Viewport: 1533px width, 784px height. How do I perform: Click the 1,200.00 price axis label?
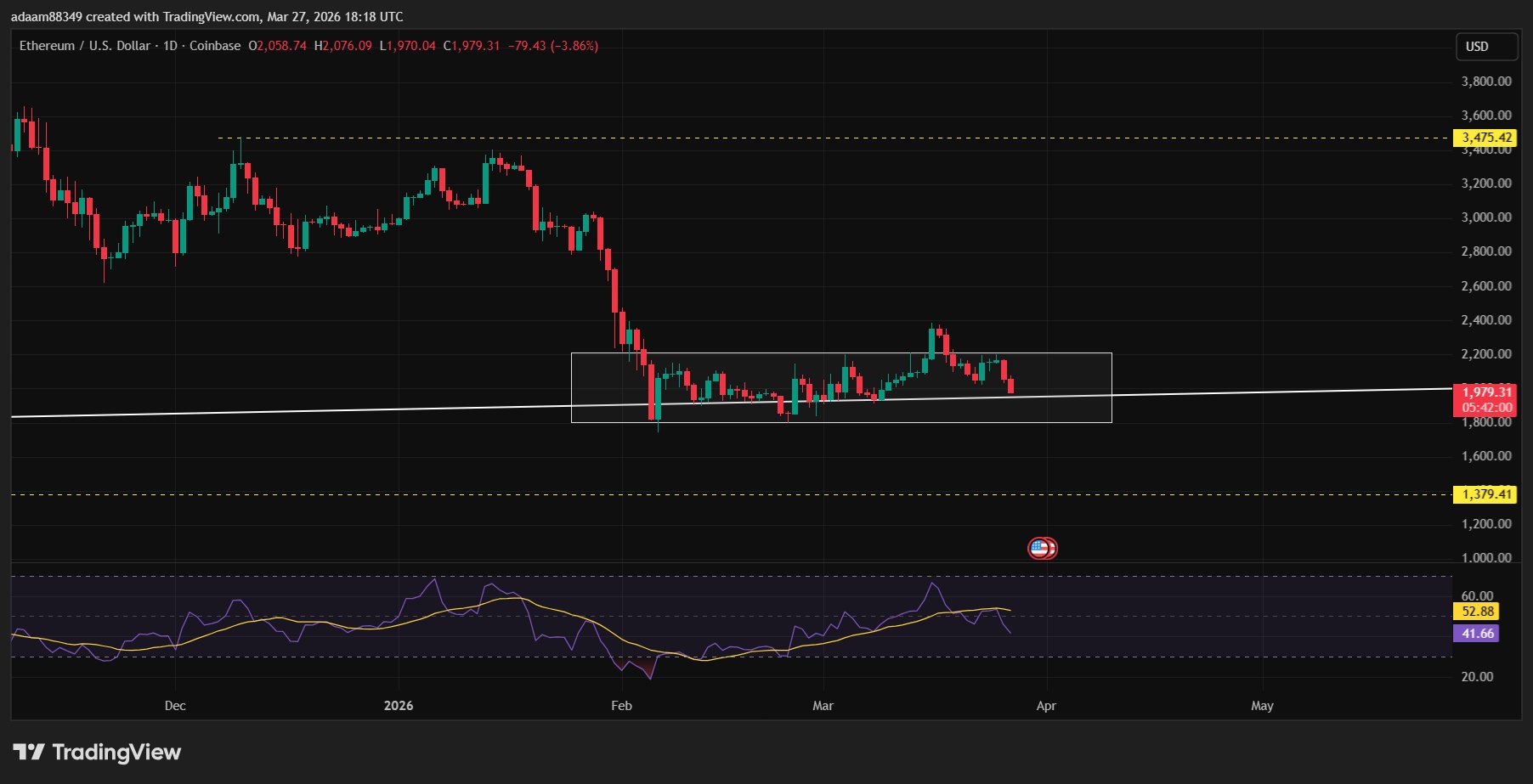click(1486, 524)
